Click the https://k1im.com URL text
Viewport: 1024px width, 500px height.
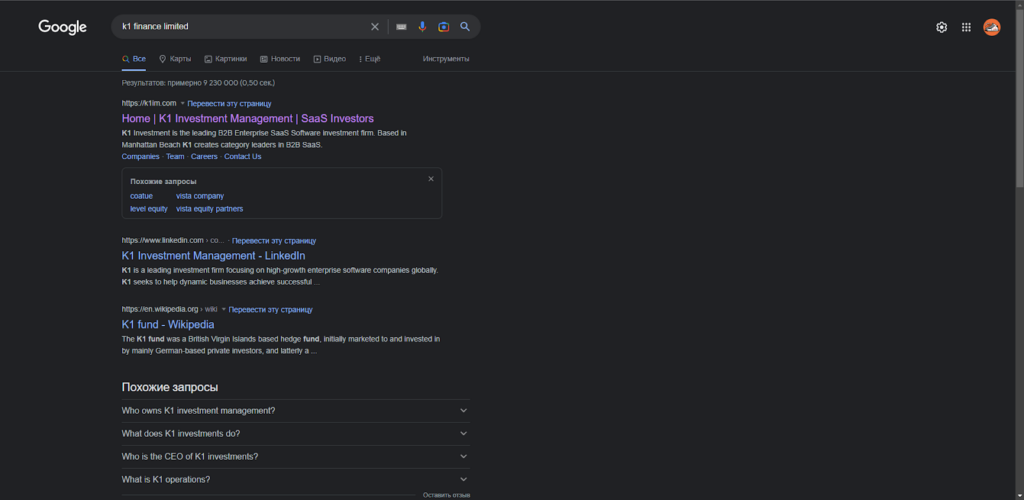point(149,103)
